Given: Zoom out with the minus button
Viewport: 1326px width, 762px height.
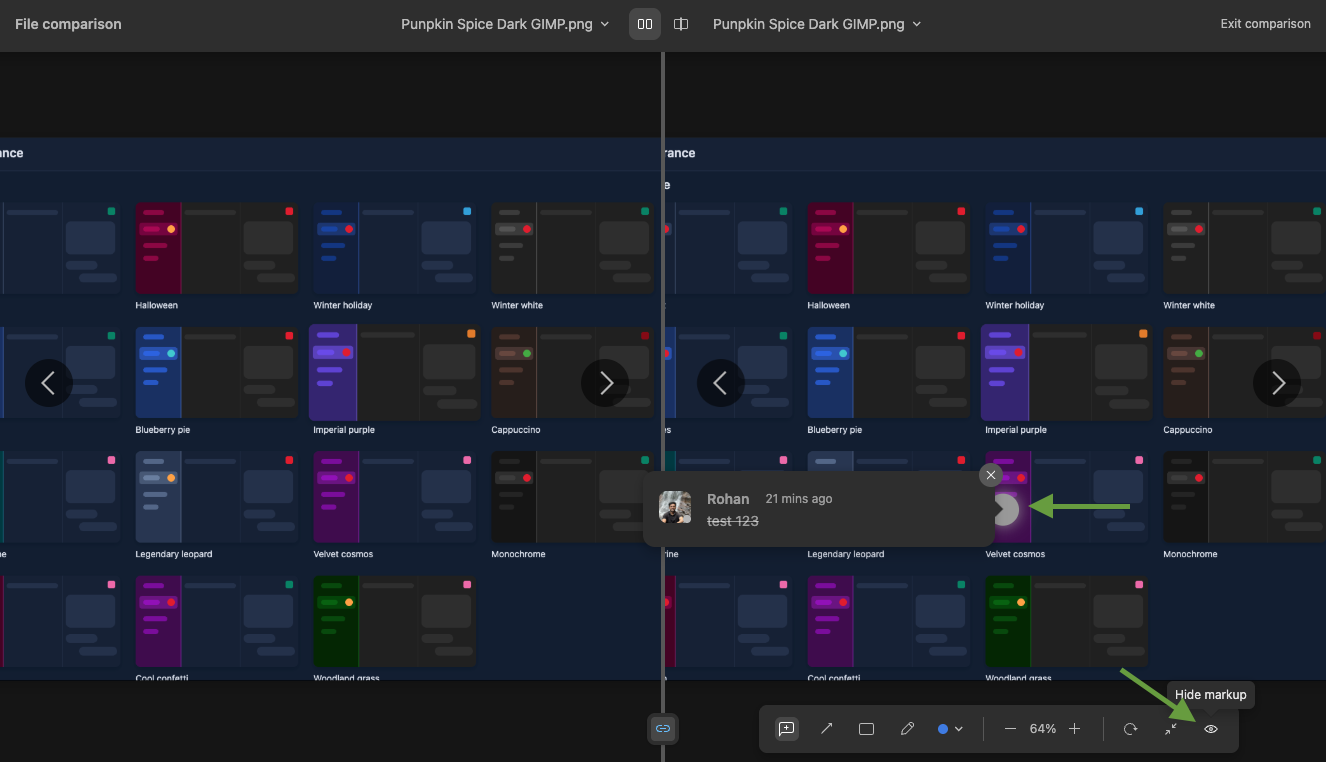Looking at the screenshot, I should point(1010,729).
